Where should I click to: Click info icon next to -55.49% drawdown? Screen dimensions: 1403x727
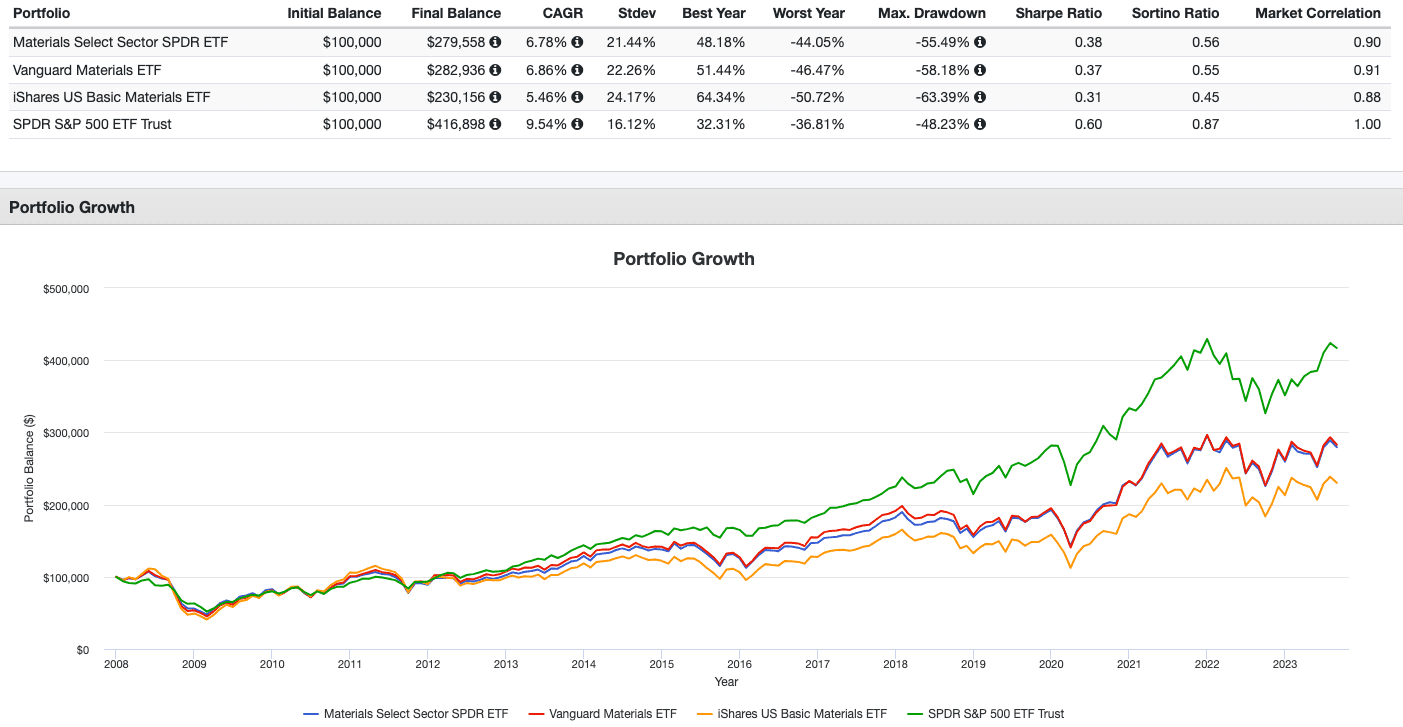click(980, 43)
